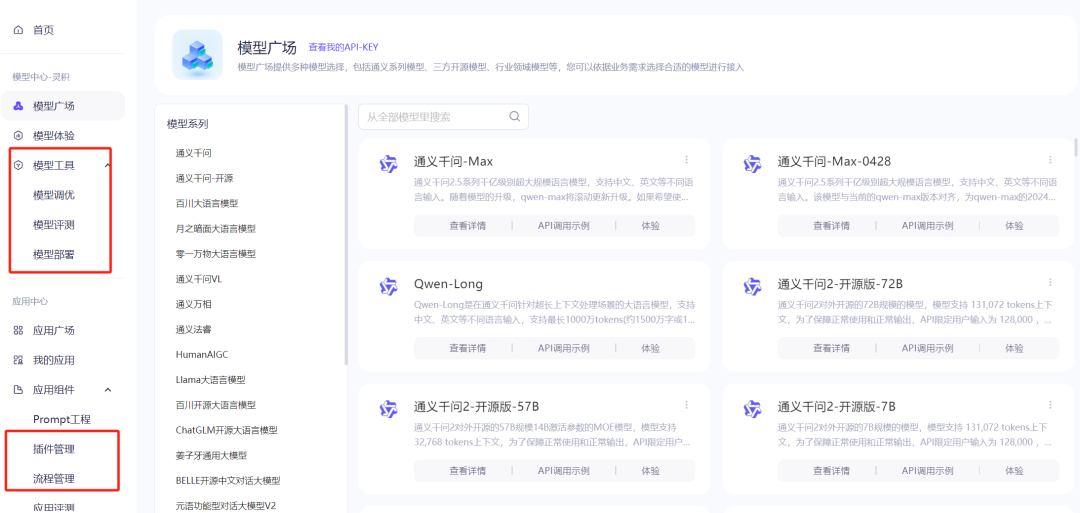Viewport: 1080px width, 513px height.
Task: Click the 通义千问2-开源版-7B model logo
Action: click(752, 408)
